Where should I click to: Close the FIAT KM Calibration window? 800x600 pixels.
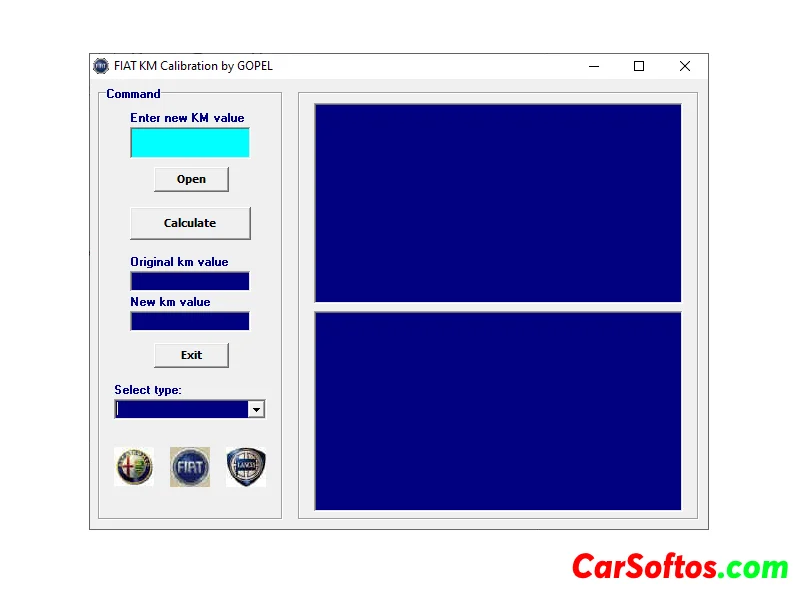click(685, 66)
